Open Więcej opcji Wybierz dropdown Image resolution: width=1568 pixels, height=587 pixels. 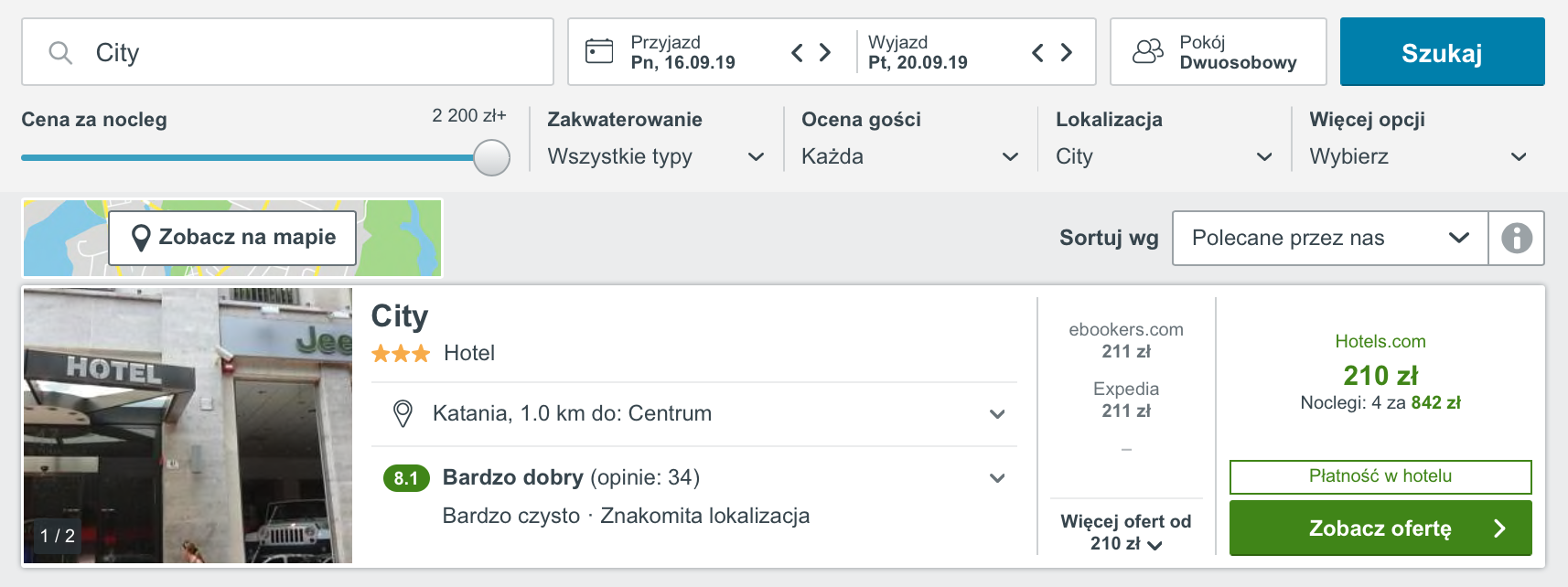coord(1418,156)
